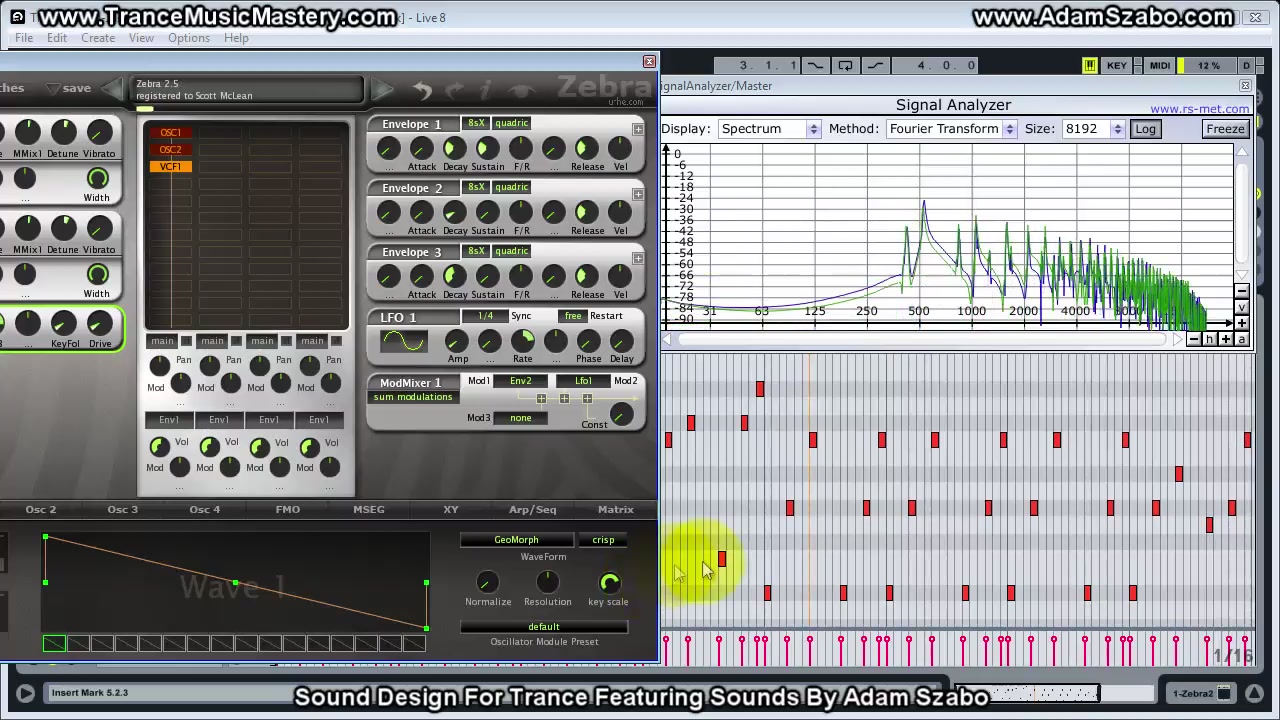1280x720 pixels.
Task: Toggle the KEY map mode switch
Action: [1116, 66]
